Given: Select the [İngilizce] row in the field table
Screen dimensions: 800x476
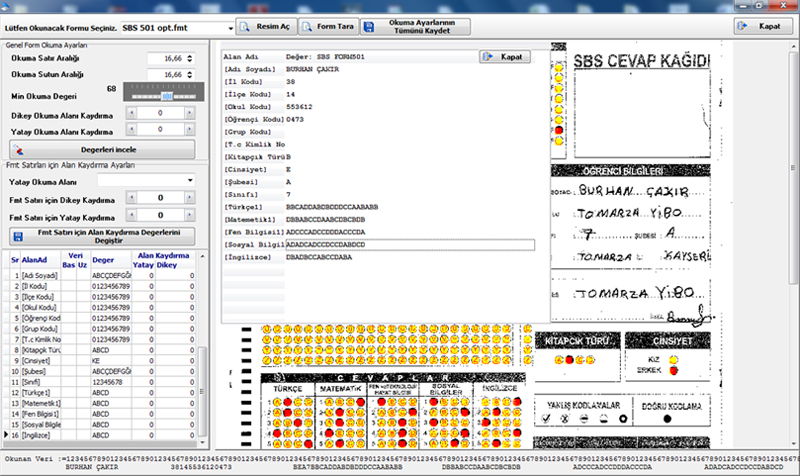Looking at the screenshot, I should pos(99,435).
